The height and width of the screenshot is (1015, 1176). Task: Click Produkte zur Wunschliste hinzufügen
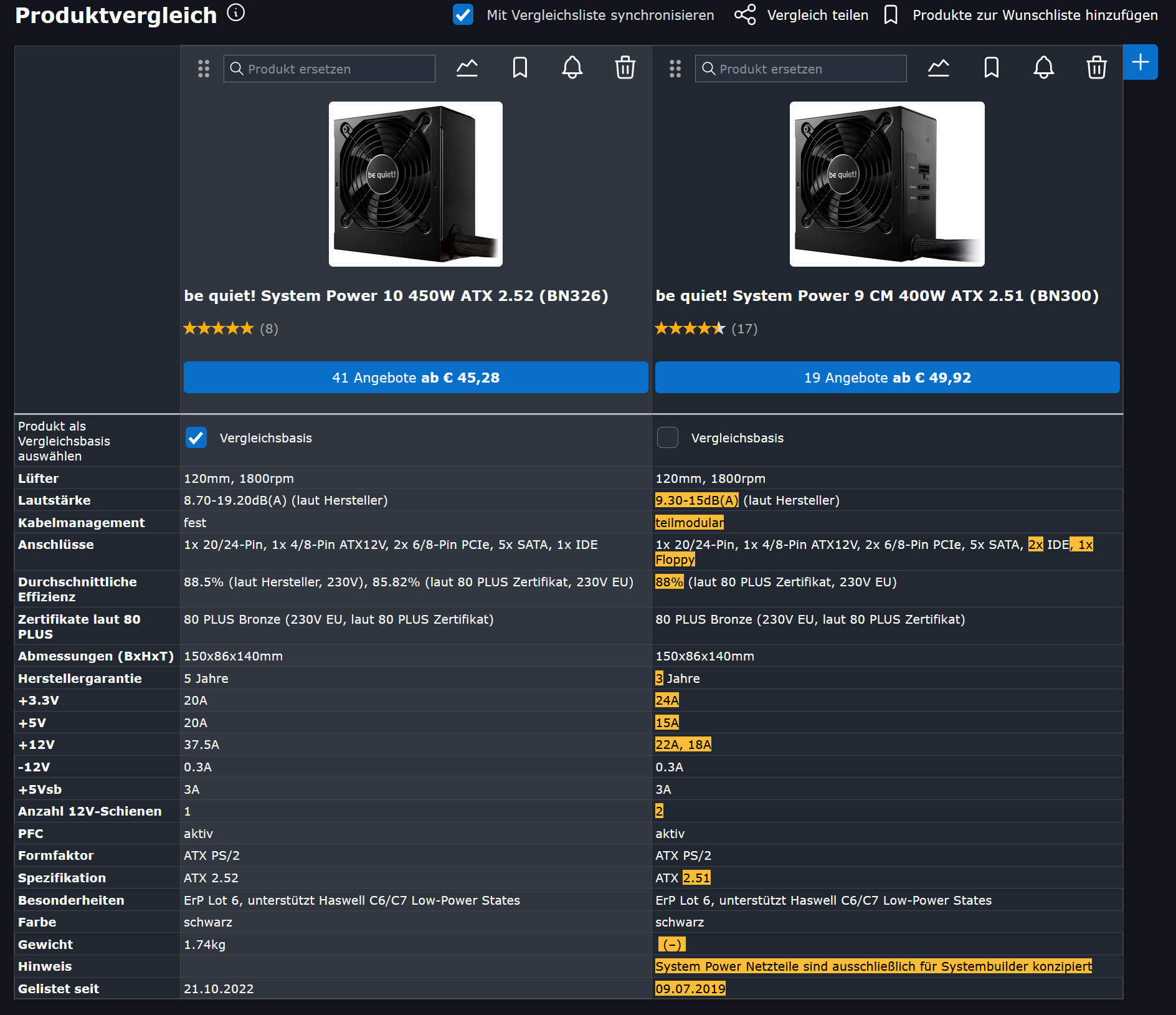click(1035, 15)
